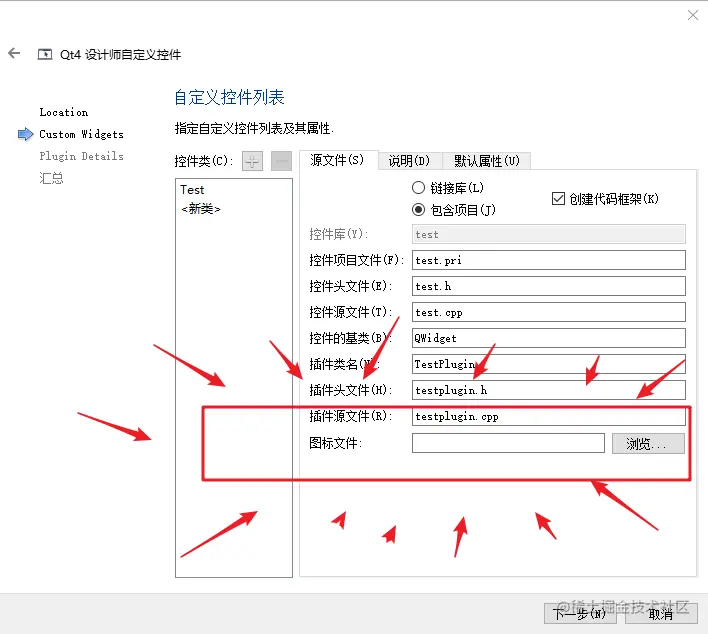Click the 控件类(C) label
Screen dimensions: 708x634
point(204,161)
